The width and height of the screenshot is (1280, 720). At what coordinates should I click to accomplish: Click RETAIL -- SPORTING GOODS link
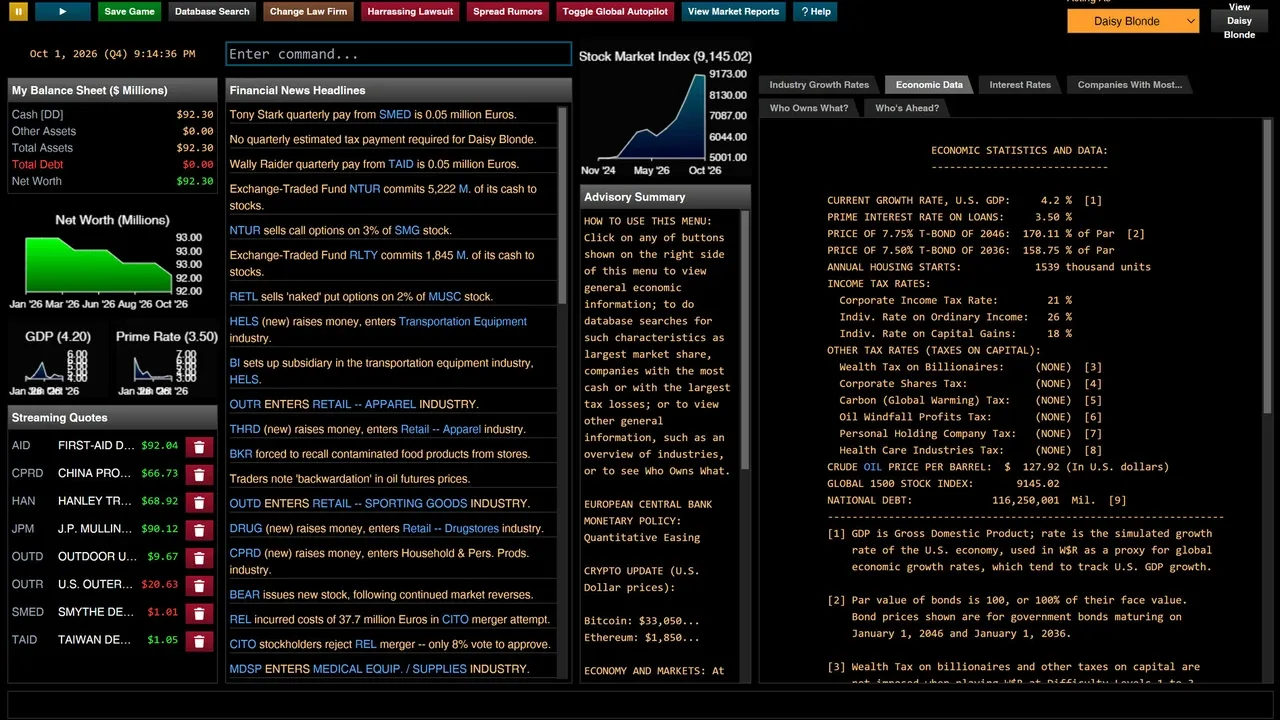pos(390,503)
